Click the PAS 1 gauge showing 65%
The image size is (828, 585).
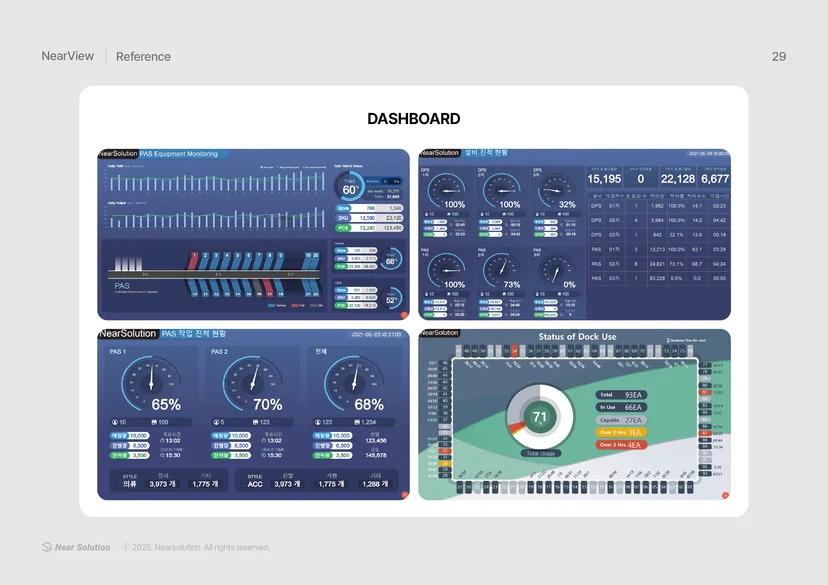coord(152,384)
